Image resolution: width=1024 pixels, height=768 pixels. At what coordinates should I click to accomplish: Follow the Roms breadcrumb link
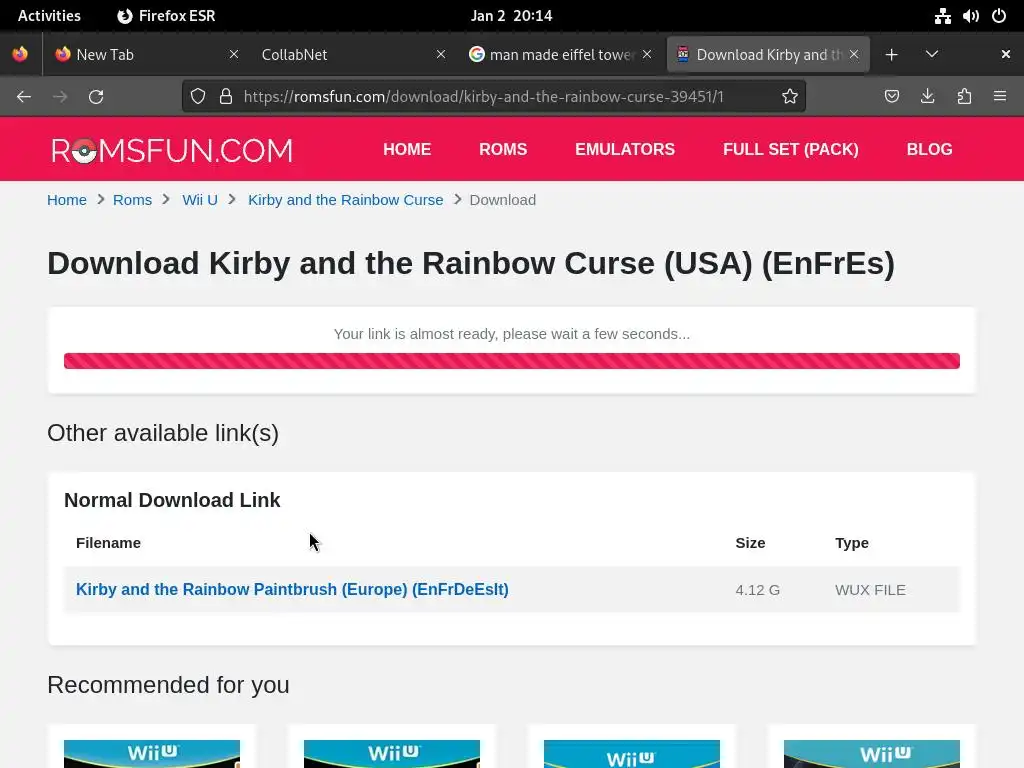132,200
